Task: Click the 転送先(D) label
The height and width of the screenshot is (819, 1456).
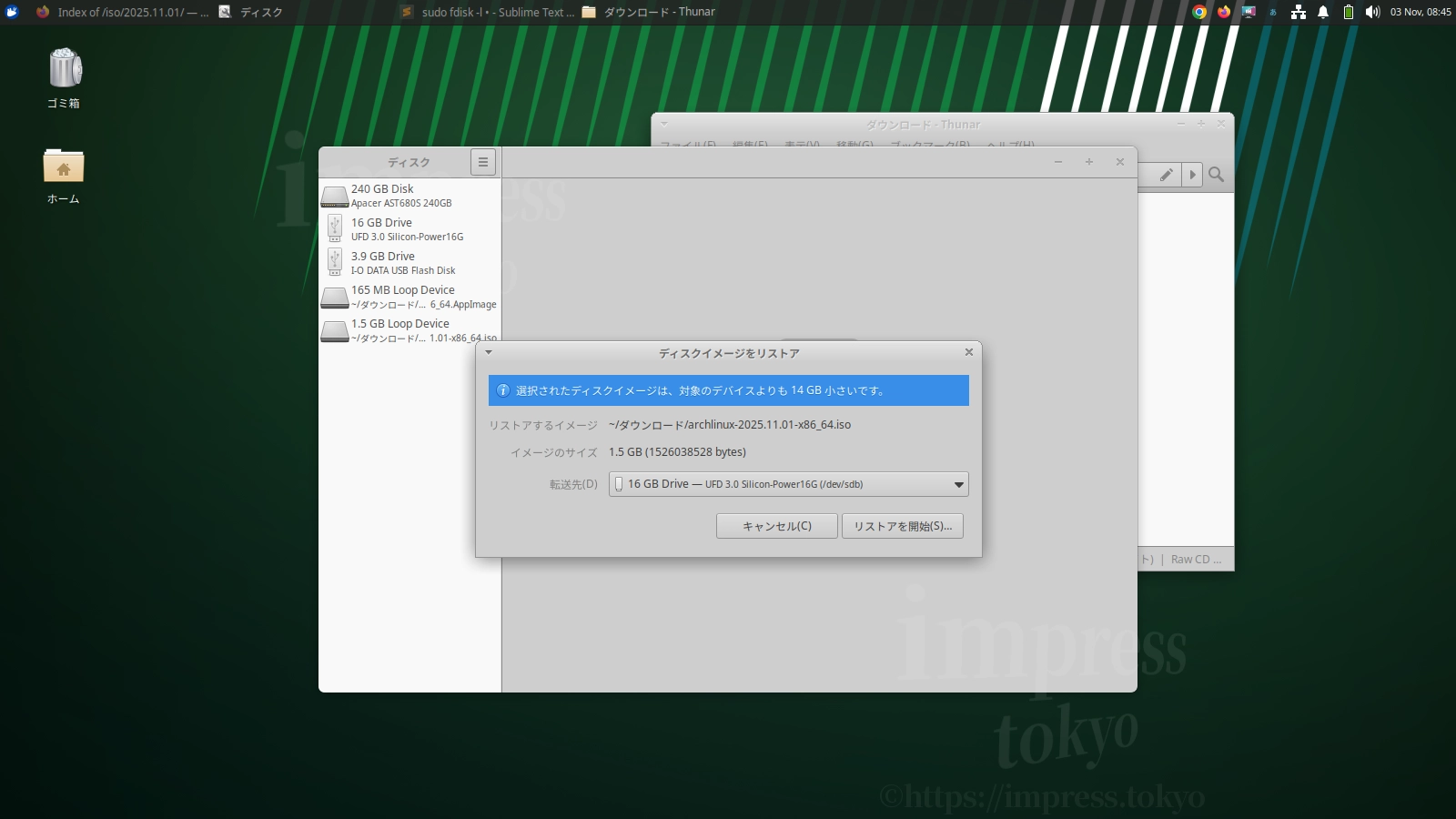Action: 573,484
